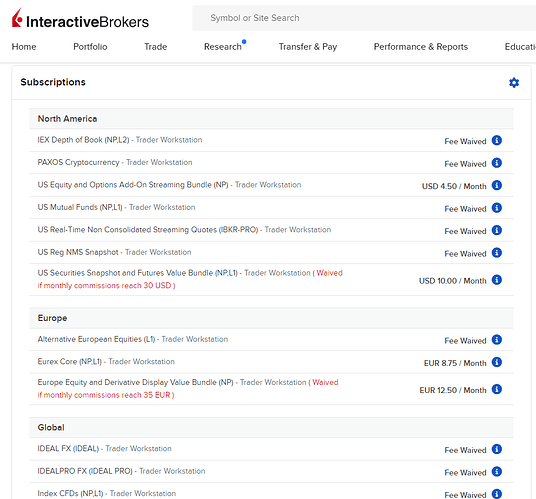Open the Research menu
Viewport: 536px width, 499px height.
point(223,47)
